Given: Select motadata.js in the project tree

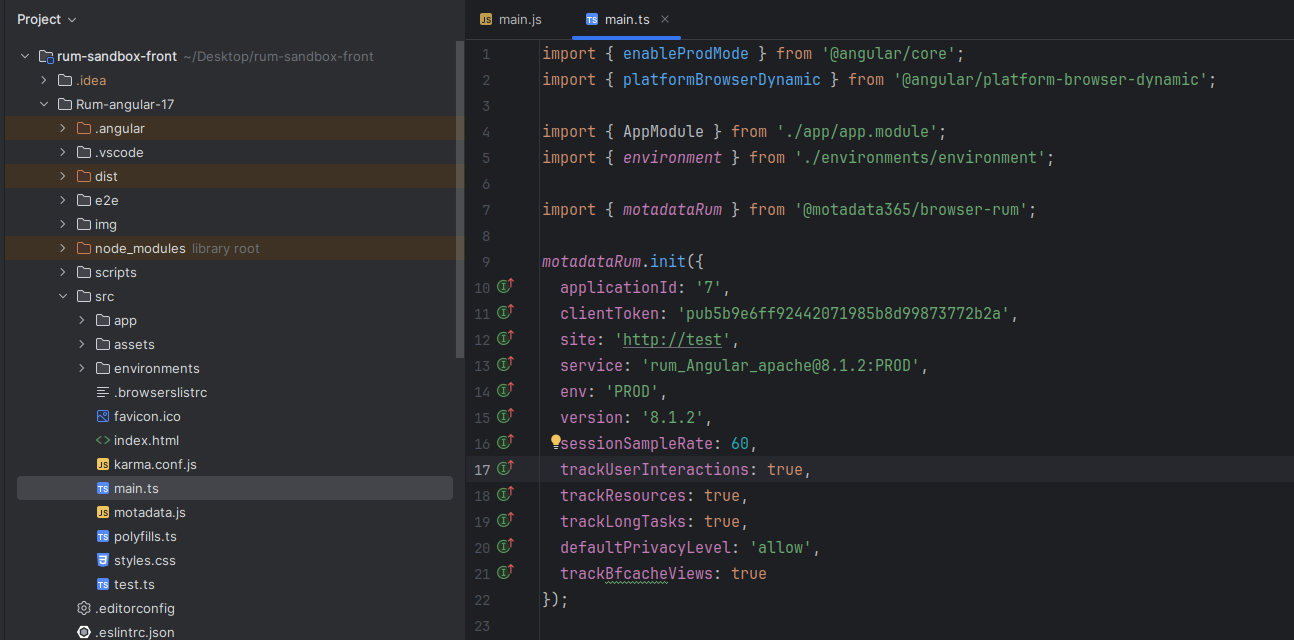Looking at the screenshot, I should tap(149, 512).
